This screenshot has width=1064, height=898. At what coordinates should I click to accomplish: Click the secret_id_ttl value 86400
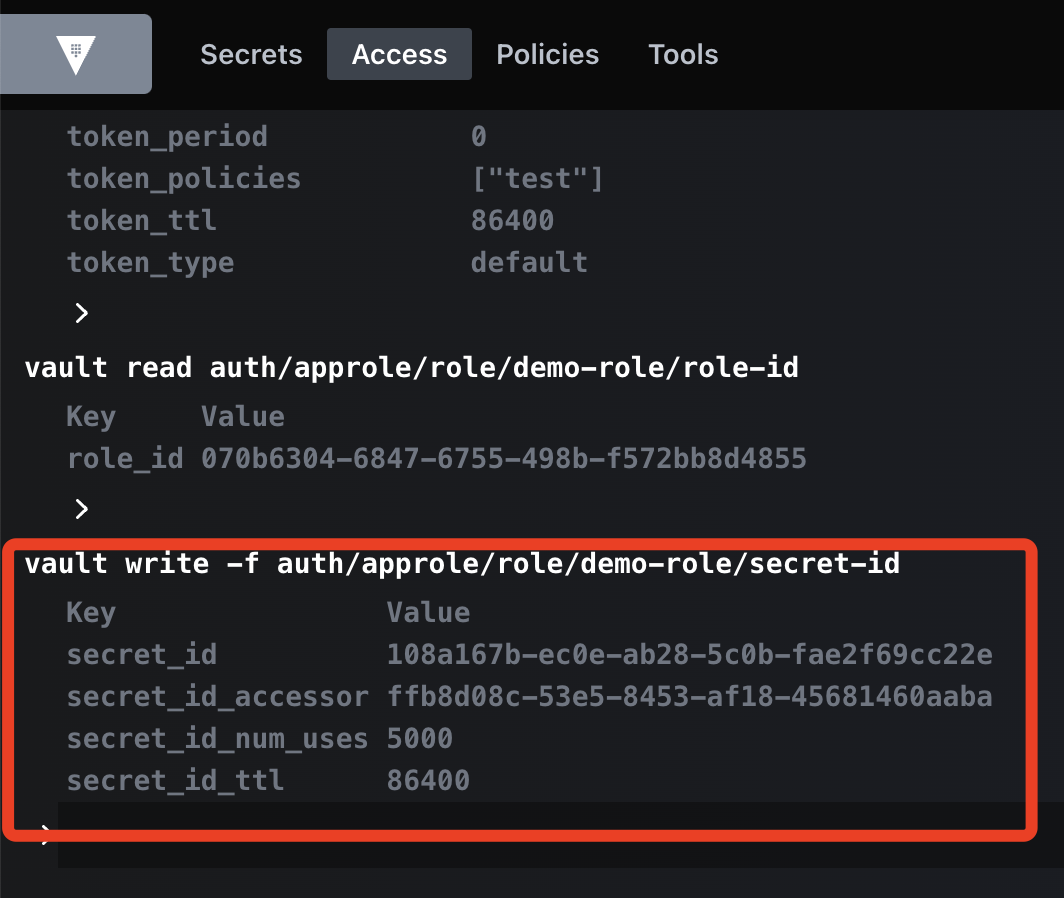[428, 781]
